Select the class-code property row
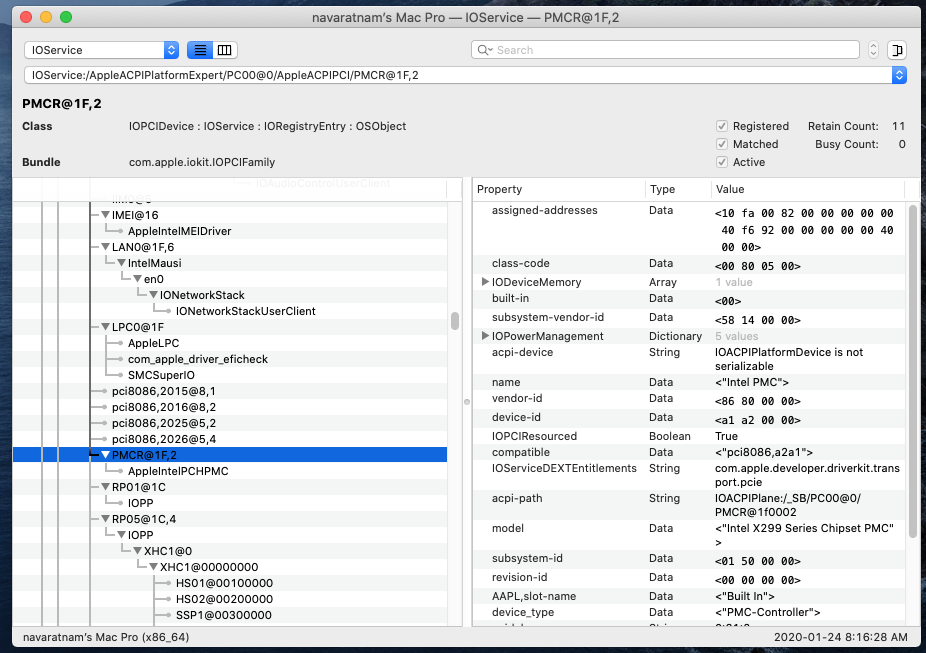Screen dimensions: 926x653 (x=689, y=264)
